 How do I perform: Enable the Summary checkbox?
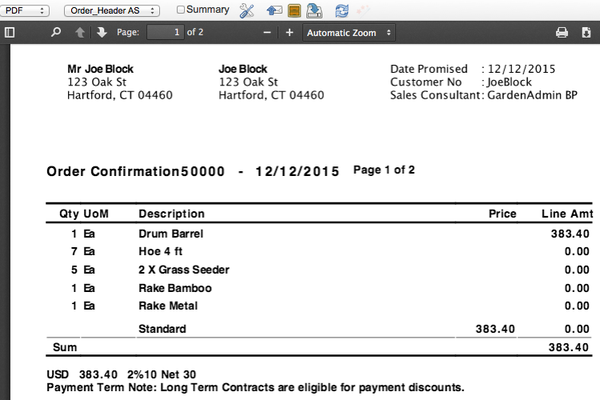tap(181, 9)
